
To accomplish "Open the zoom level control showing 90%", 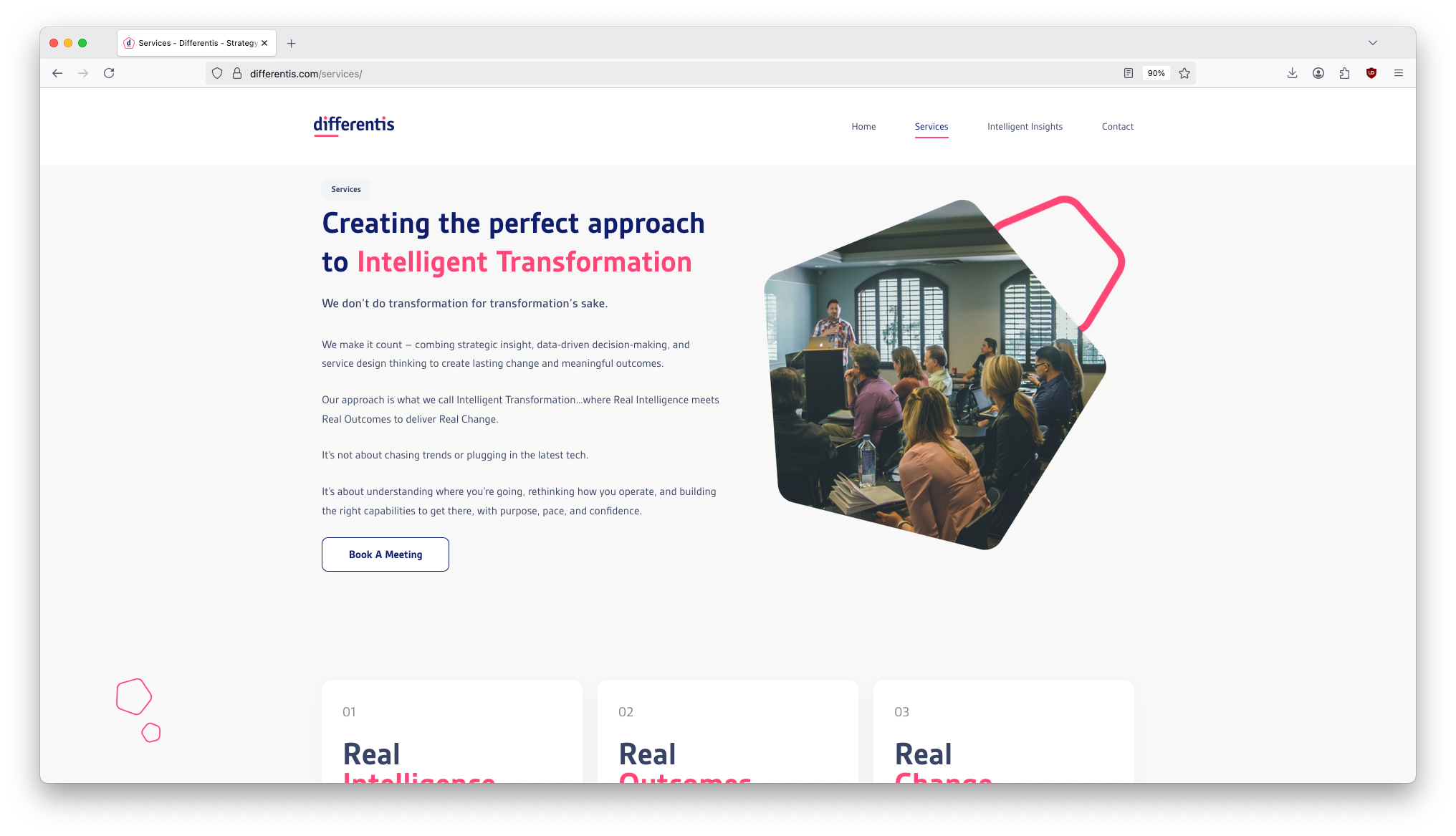I will click(x=1156, y=73).
